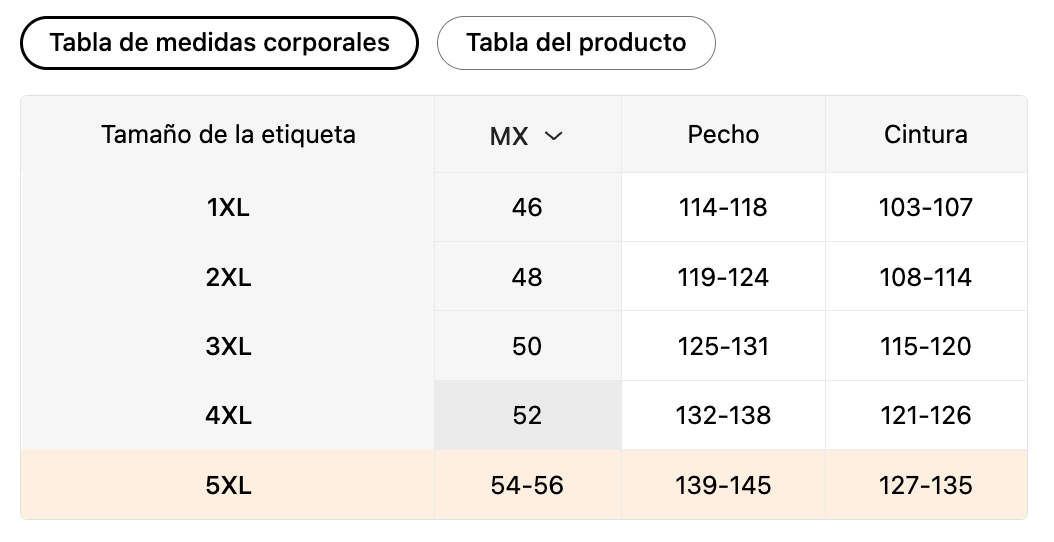Click chest measurement 114-118 cell
The image size is (1054, 542).
click(723, 207)
